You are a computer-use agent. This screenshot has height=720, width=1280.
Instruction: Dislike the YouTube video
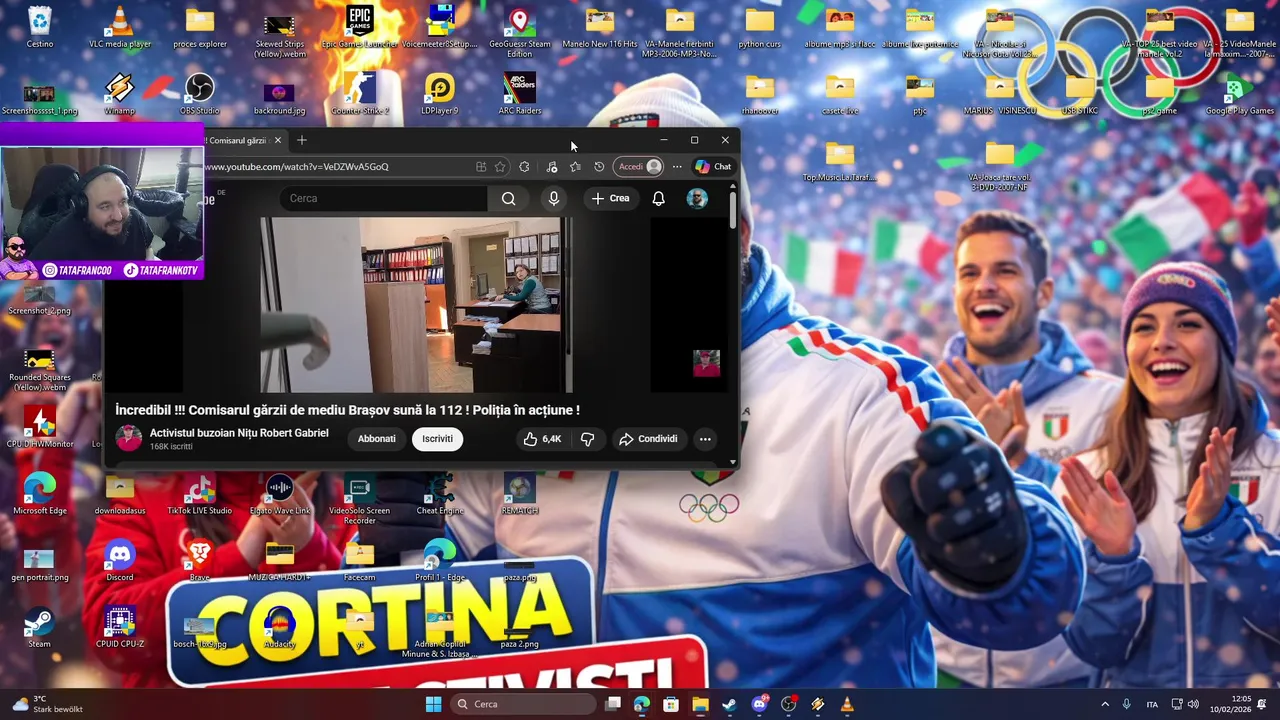pos(588,439)
